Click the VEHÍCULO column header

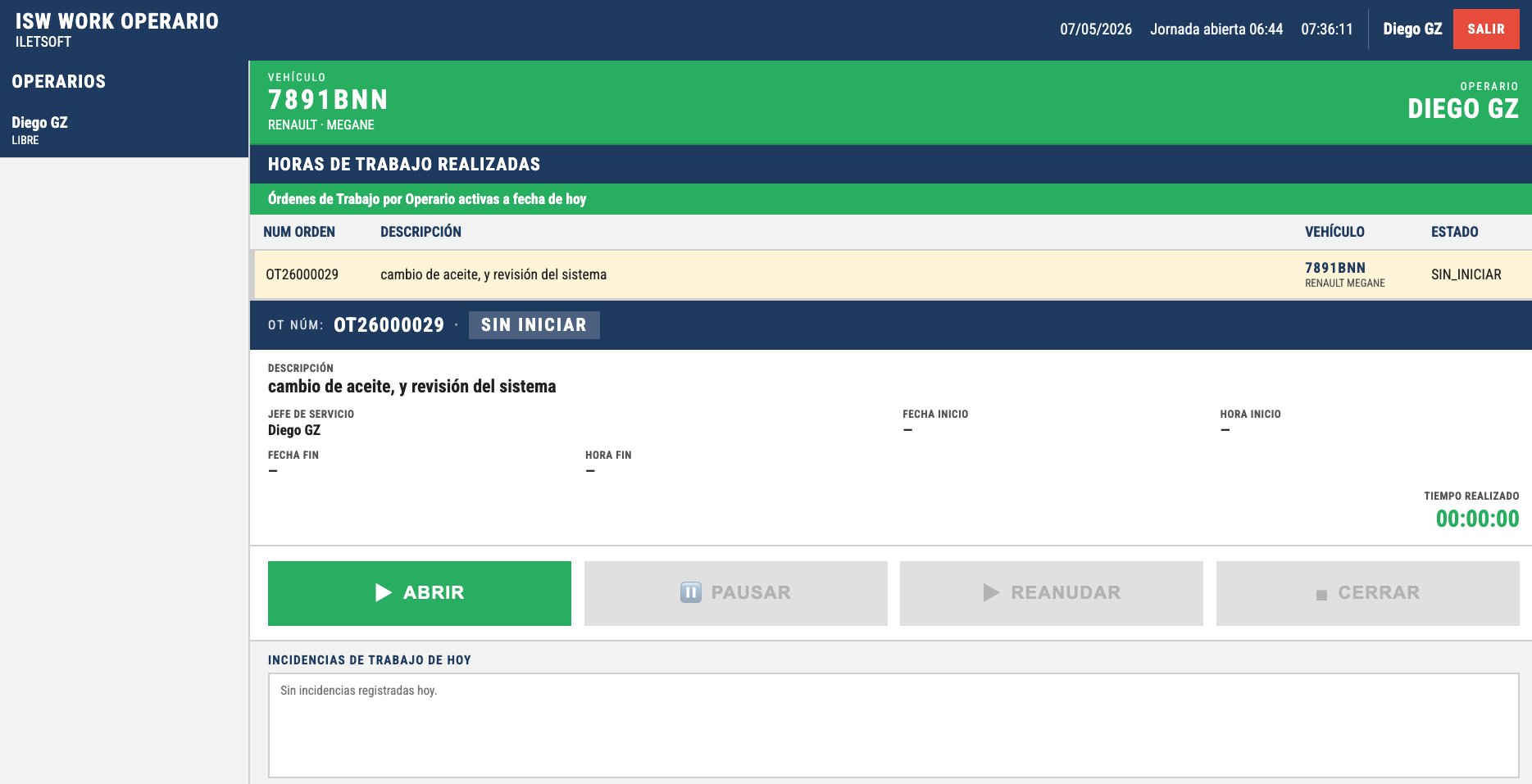coord(1334,232)
